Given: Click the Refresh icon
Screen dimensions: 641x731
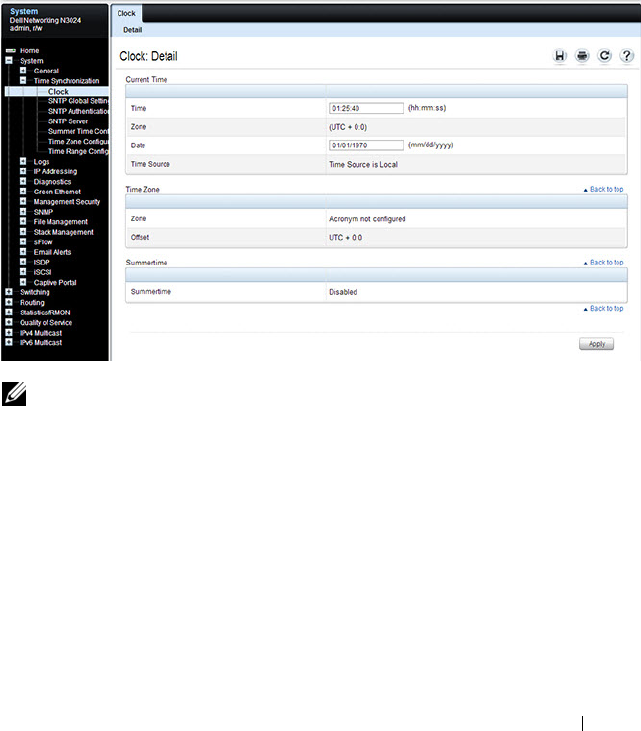Looking at the screenshot, I should pos(604,56).
